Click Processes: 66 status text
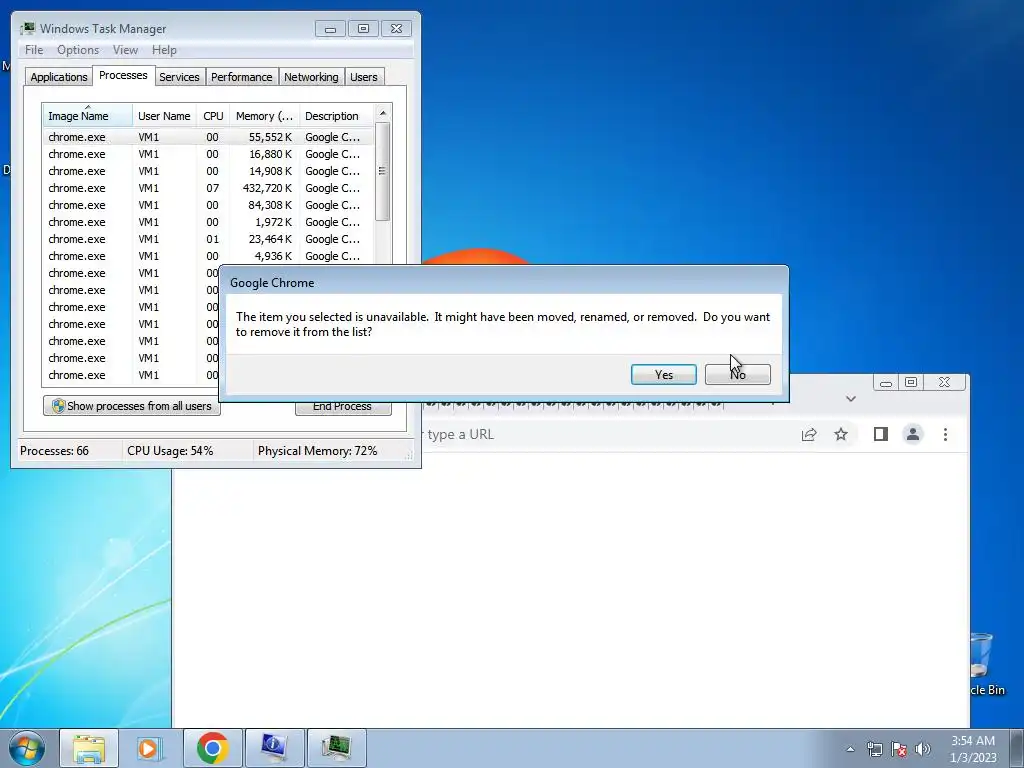The width and height of the screenshot is (1024, 768). click(54, 451)
